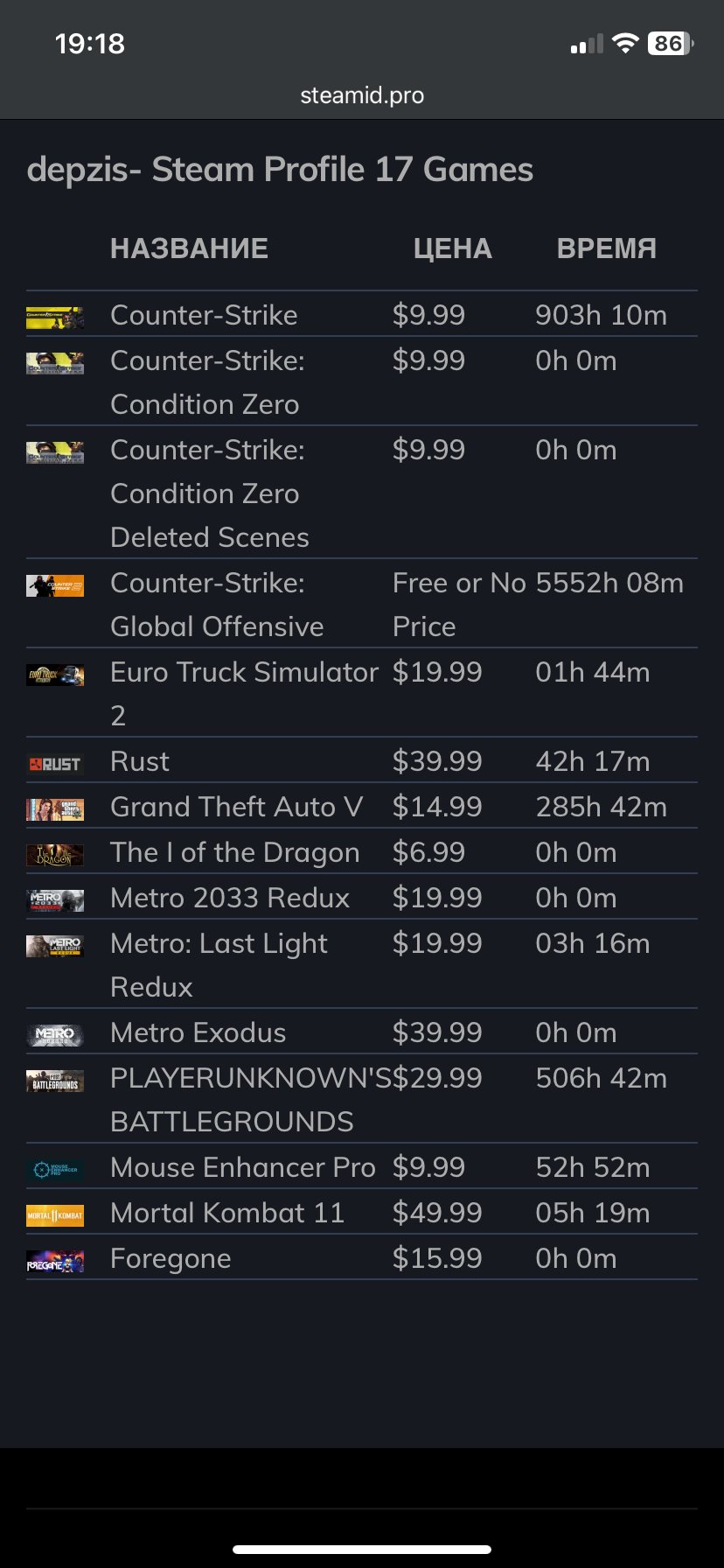
Task: Tap the Mortal Kombat 11 logo icon
Action: point(55,1215)
